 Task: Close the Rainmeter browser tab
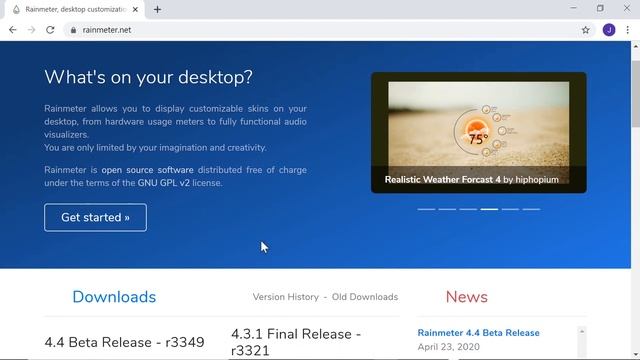pyautogui.click(x=136, y=9)
